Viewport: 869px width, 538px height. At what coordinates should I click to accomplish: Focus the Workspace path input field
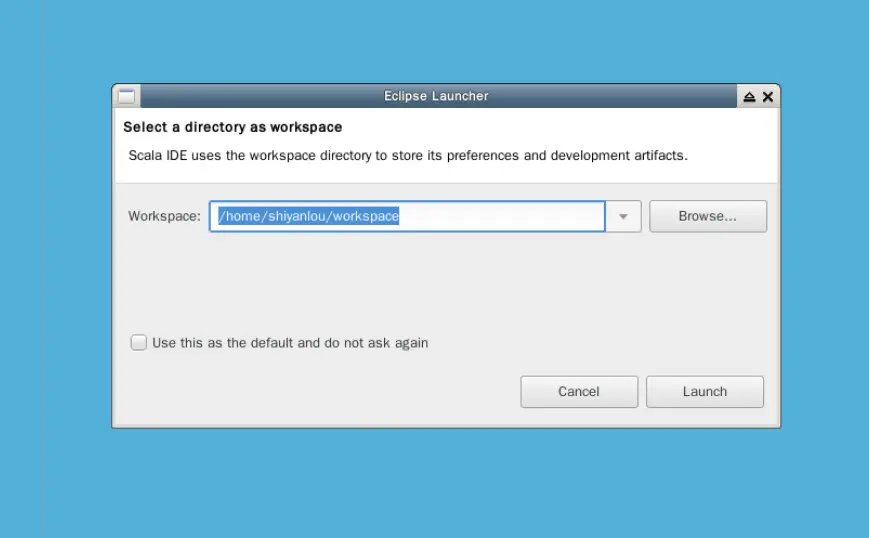407,216
